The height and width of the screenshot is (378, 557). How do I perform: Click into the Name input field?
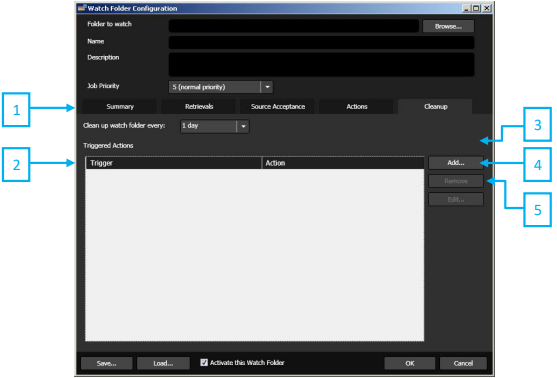click(321, 42)
